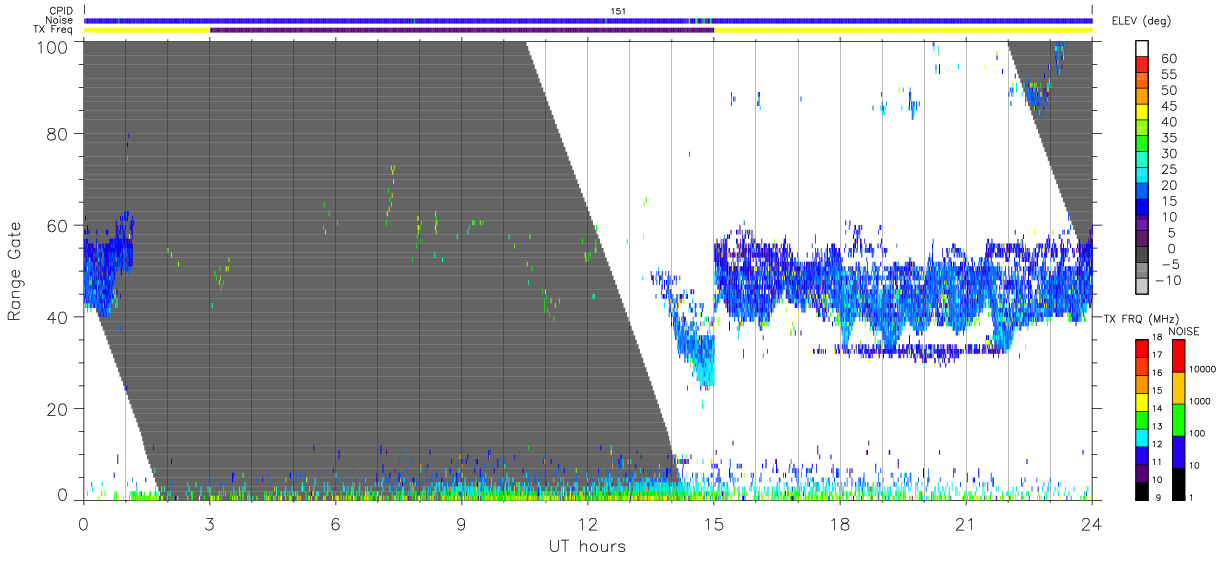Image resolution: width=1228 pixels, height=567 pixels.
Task: Click the CPID label
Action: pyautogui.click(x=62, y=10)
